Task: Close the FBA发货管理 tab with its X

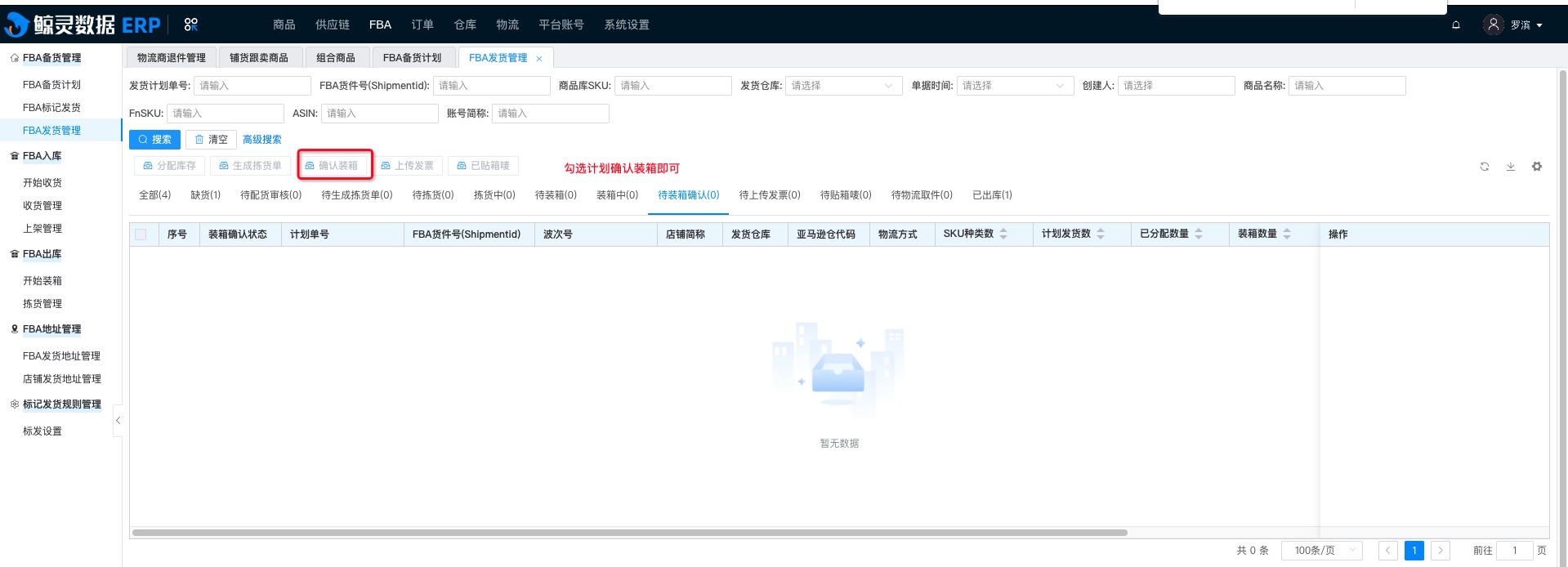Action: [539, 59]
